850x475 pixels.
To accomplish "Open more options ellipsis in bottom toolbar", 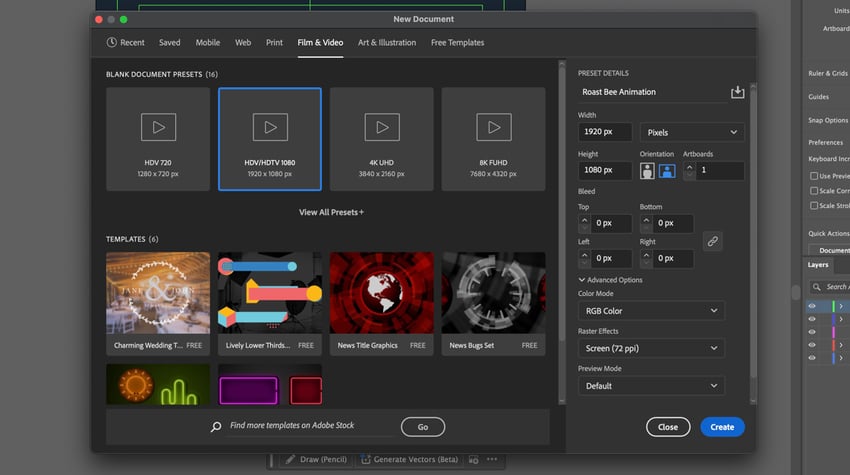I will click(x=492, y=459).
